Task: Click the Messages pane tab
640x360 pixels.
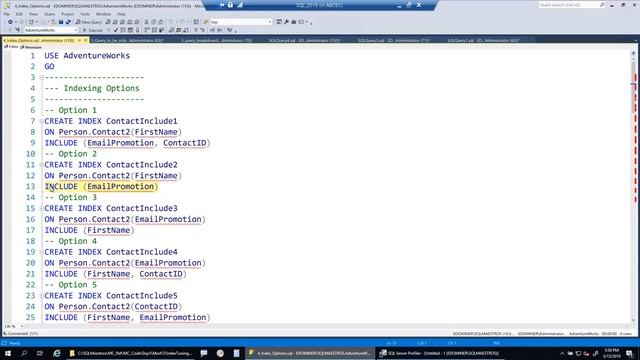Action: coord(31,47)
